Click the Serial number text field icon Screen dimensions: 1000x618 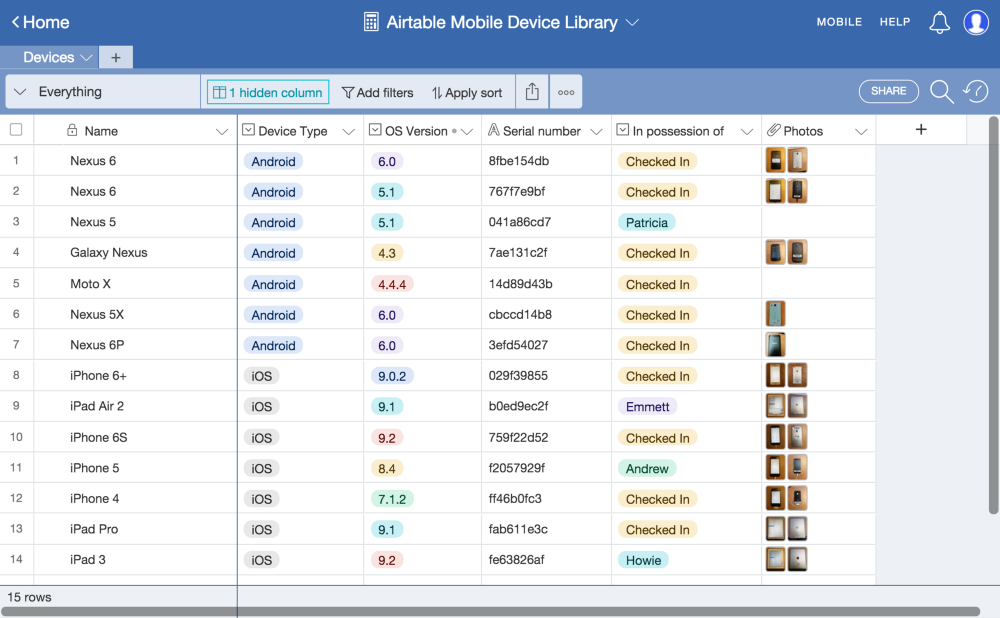(494, 130)
